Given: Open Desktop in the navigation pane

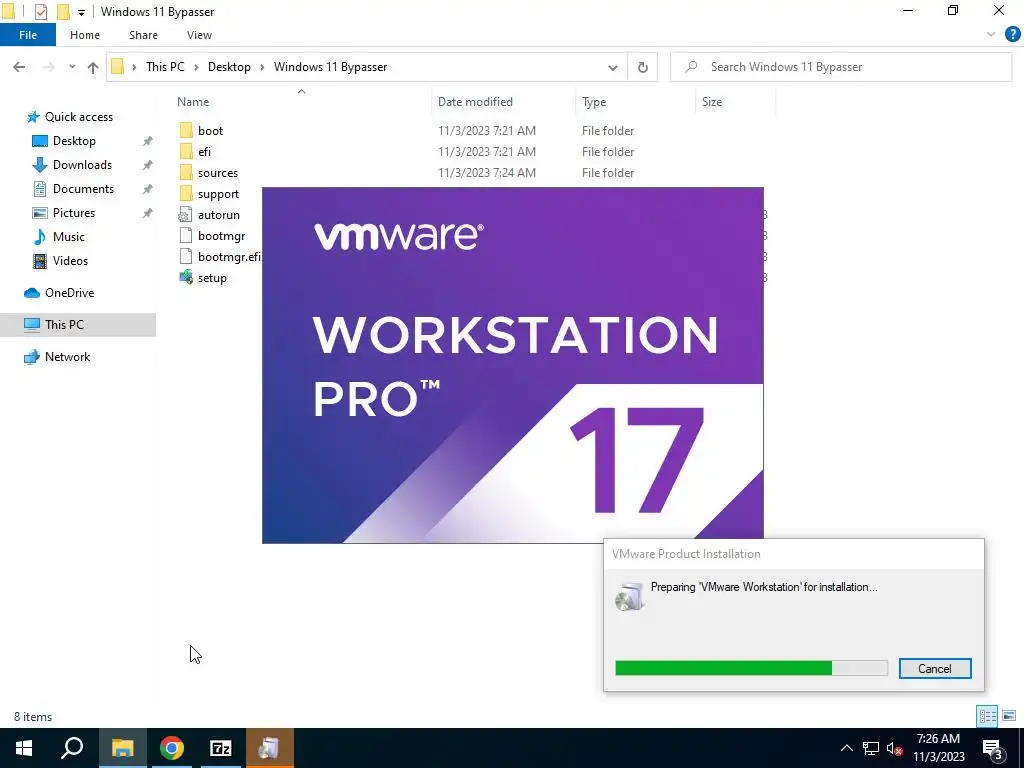Looking at the screenshot, I should 74,141.
